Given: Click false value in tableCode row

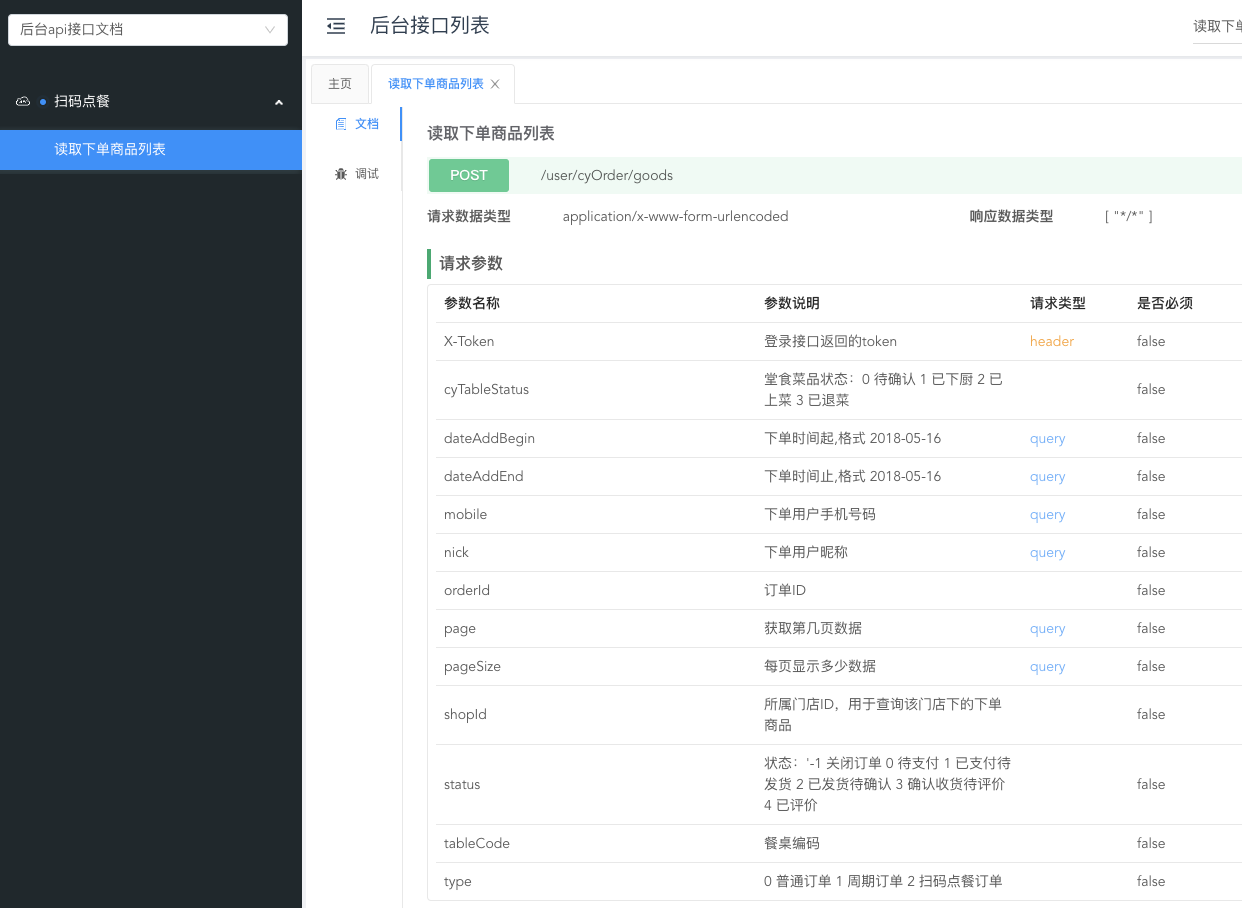Looking at the screenshot, I should (x=1151, y=844).
